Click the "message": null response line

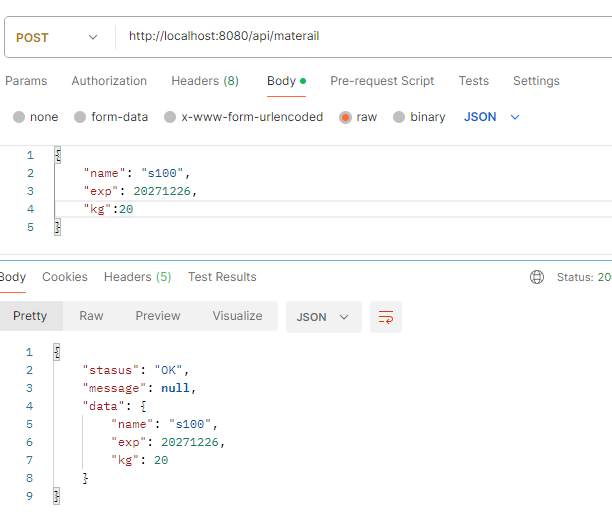pos(139,388)
